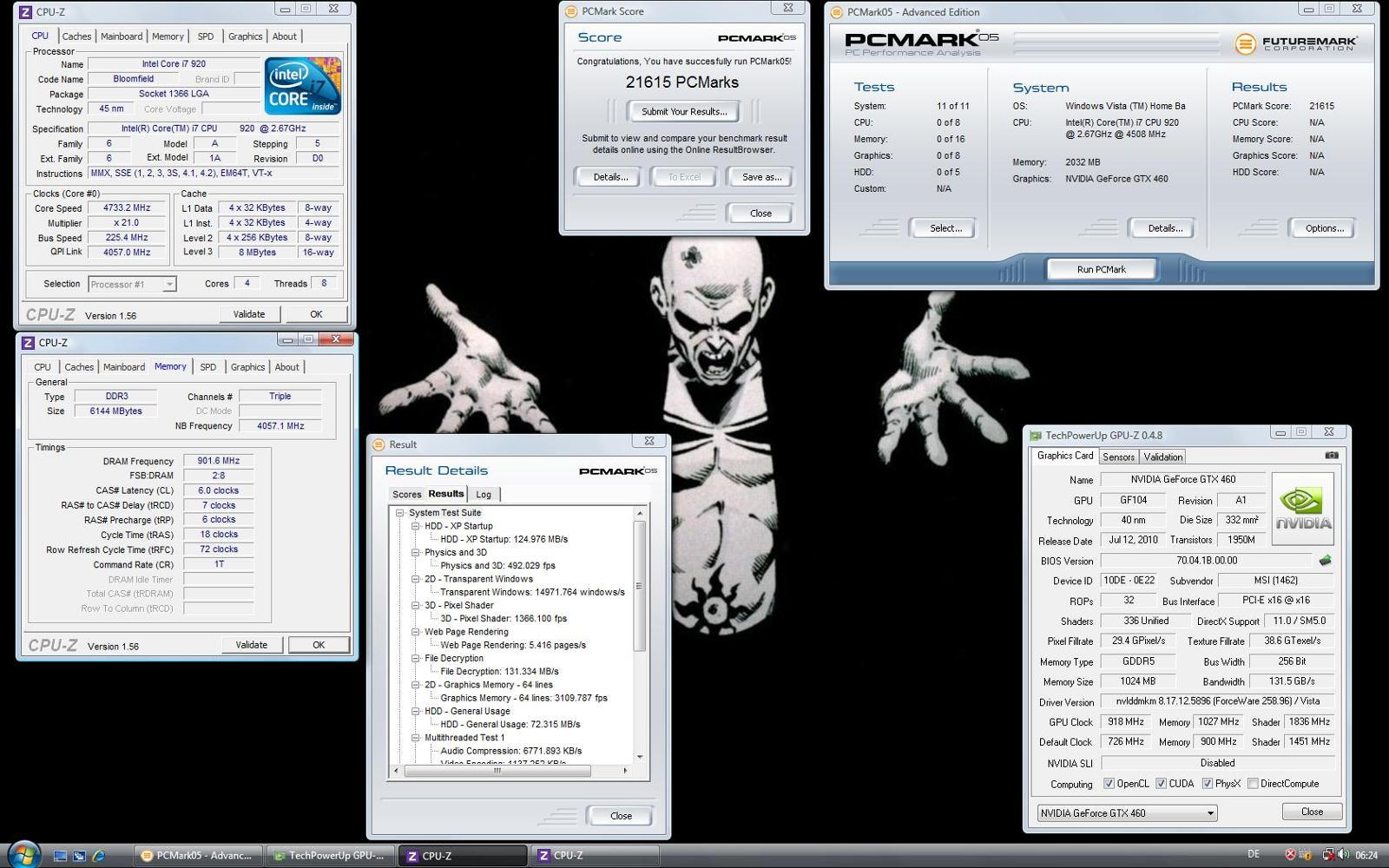Select 'Transparent Windows: 14971.764 windows/s' row
The height and width of the screenshot is (868, 1389).
tap(532, 592)
